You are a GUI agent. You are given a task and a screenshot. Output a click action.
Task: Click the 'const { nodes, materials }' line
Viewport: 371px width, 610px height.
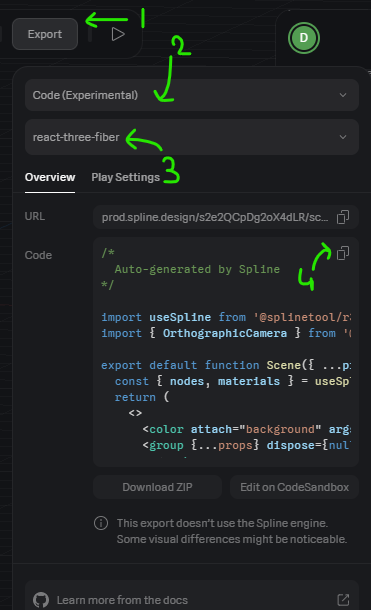click(233, 381)
